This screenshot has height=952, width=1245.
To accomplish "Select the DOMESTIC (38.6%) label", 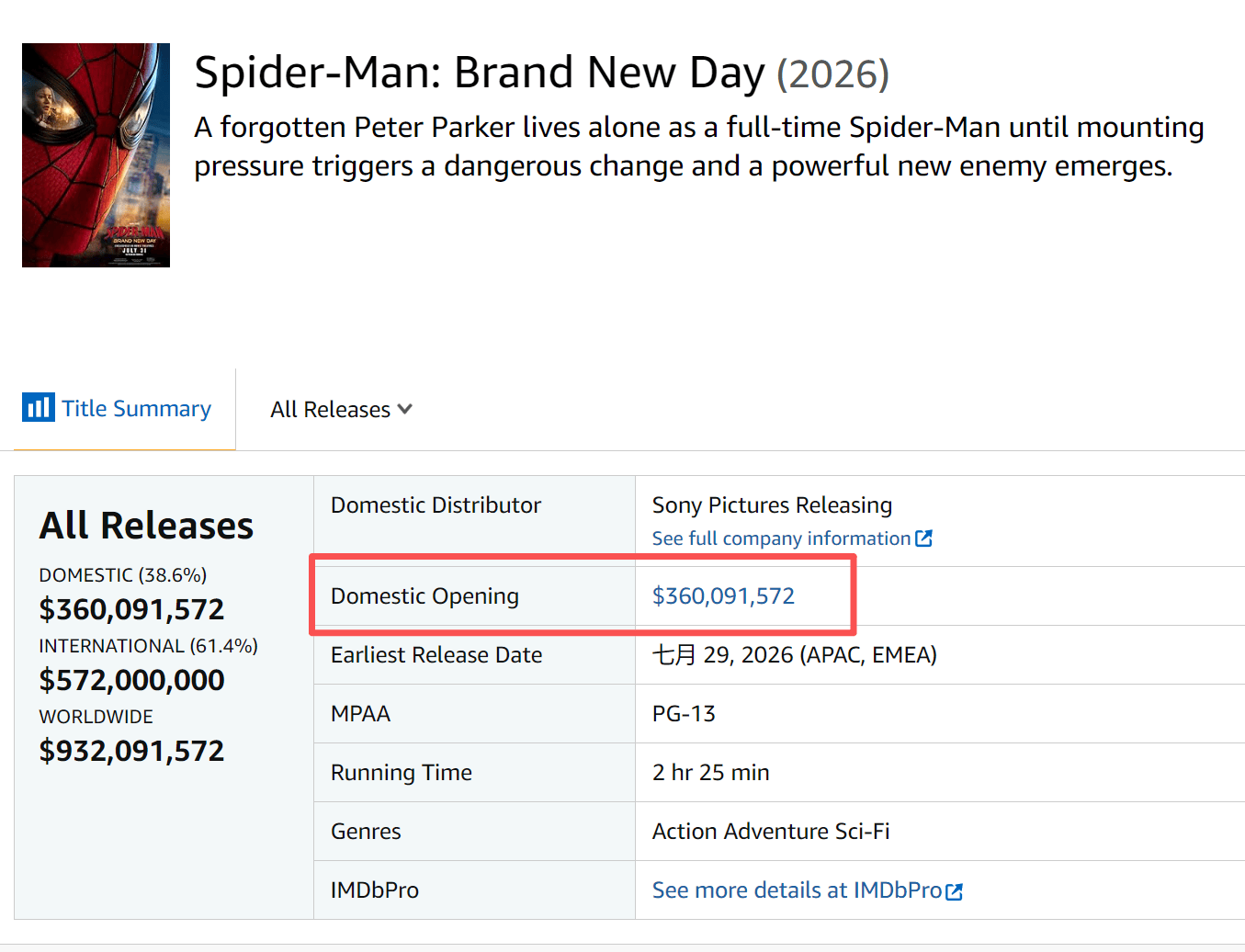I will [123, 575].
